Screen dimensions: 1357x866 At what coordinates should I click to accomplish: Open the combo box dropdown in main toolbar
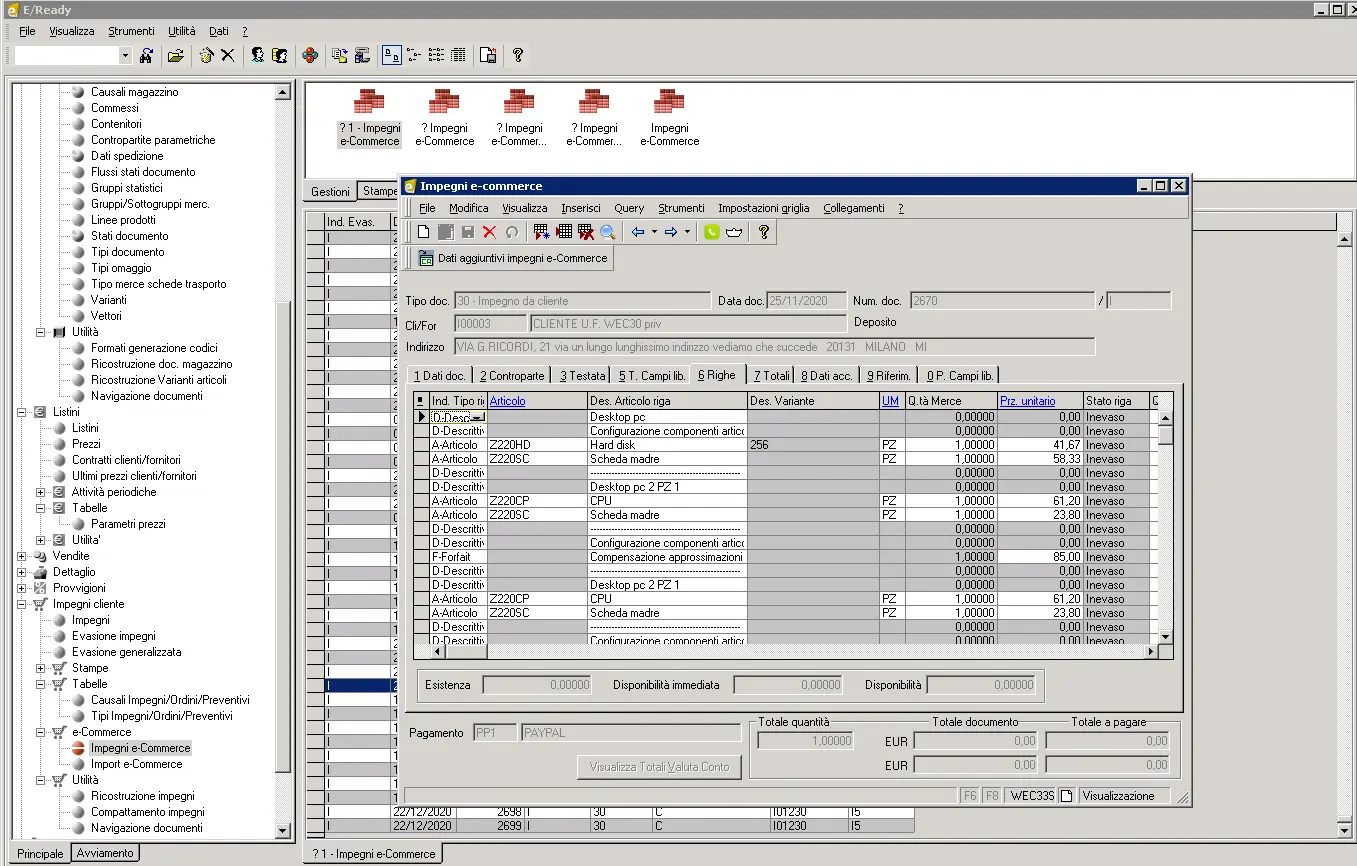[125, 56]
